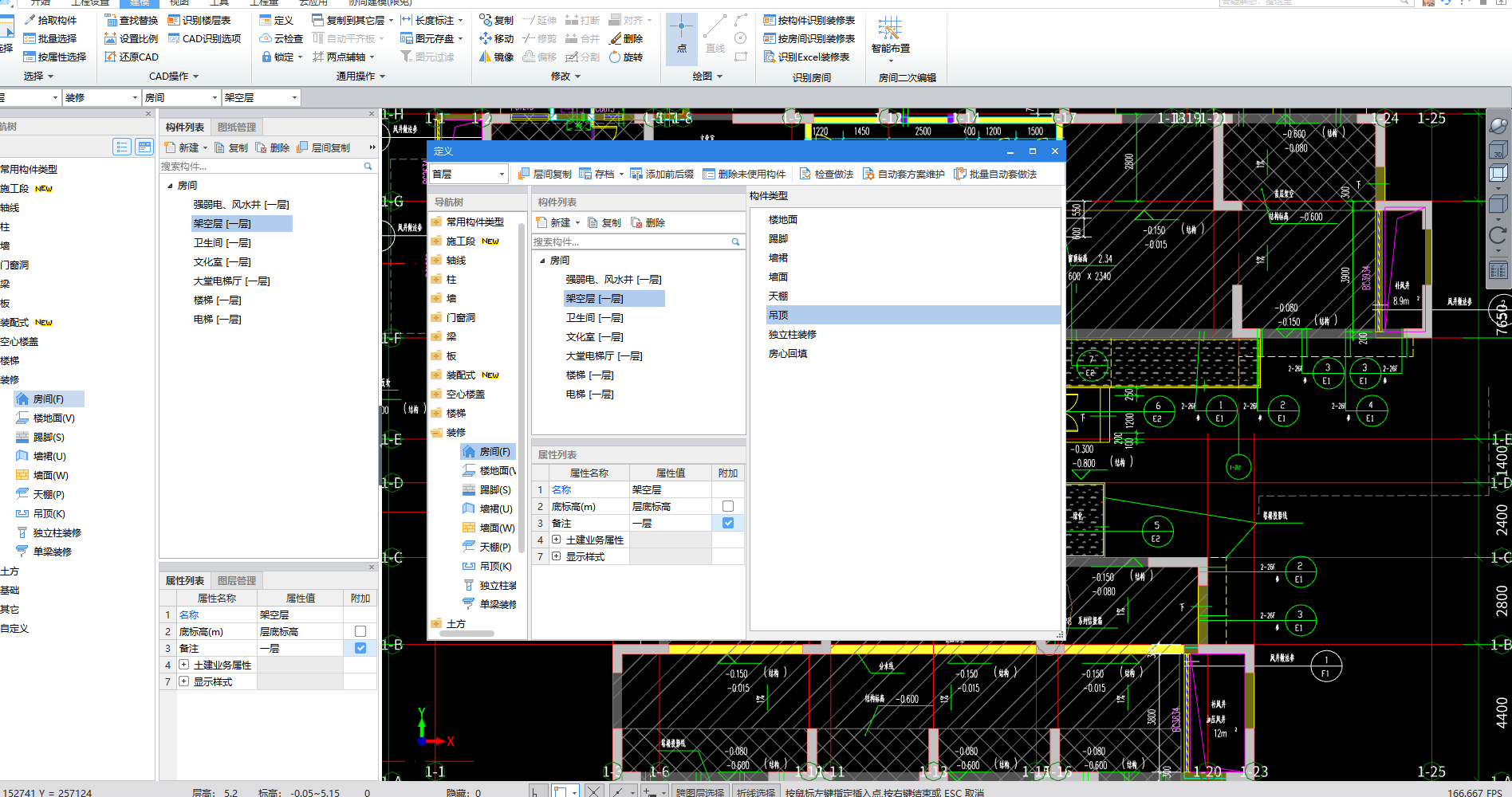Viewport: 1512px width, 797px height.
Task: Select 电梯 [一层] in dialog list
Action: [589, 394]
